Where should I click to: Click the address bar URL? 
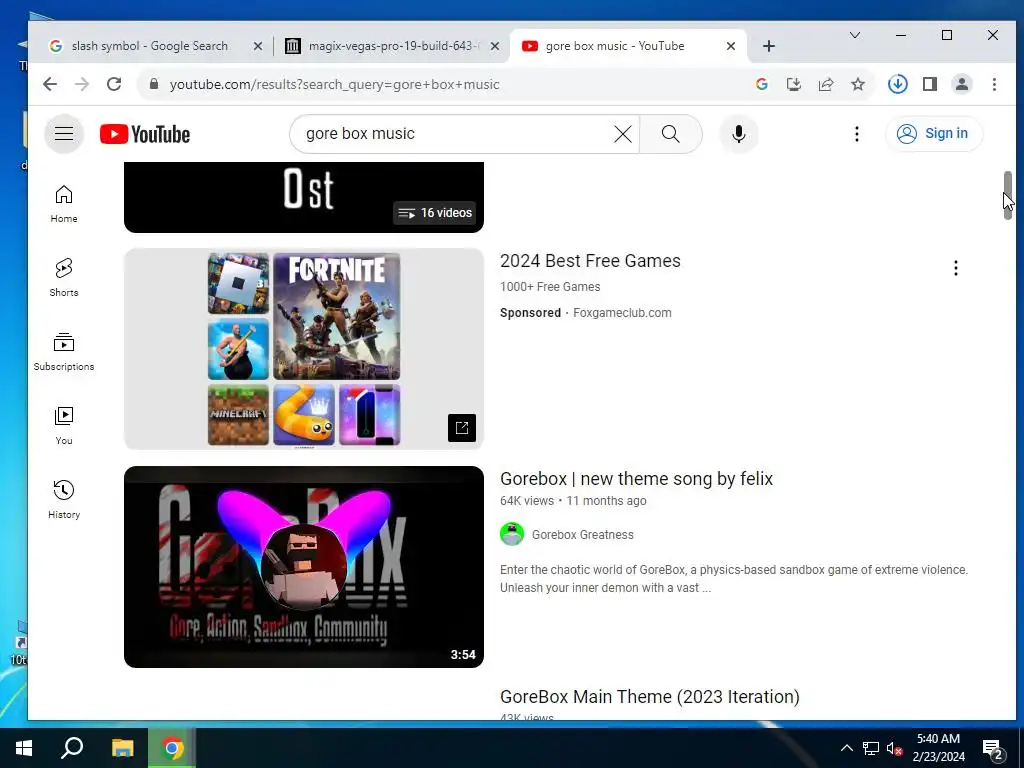[334, 84]
